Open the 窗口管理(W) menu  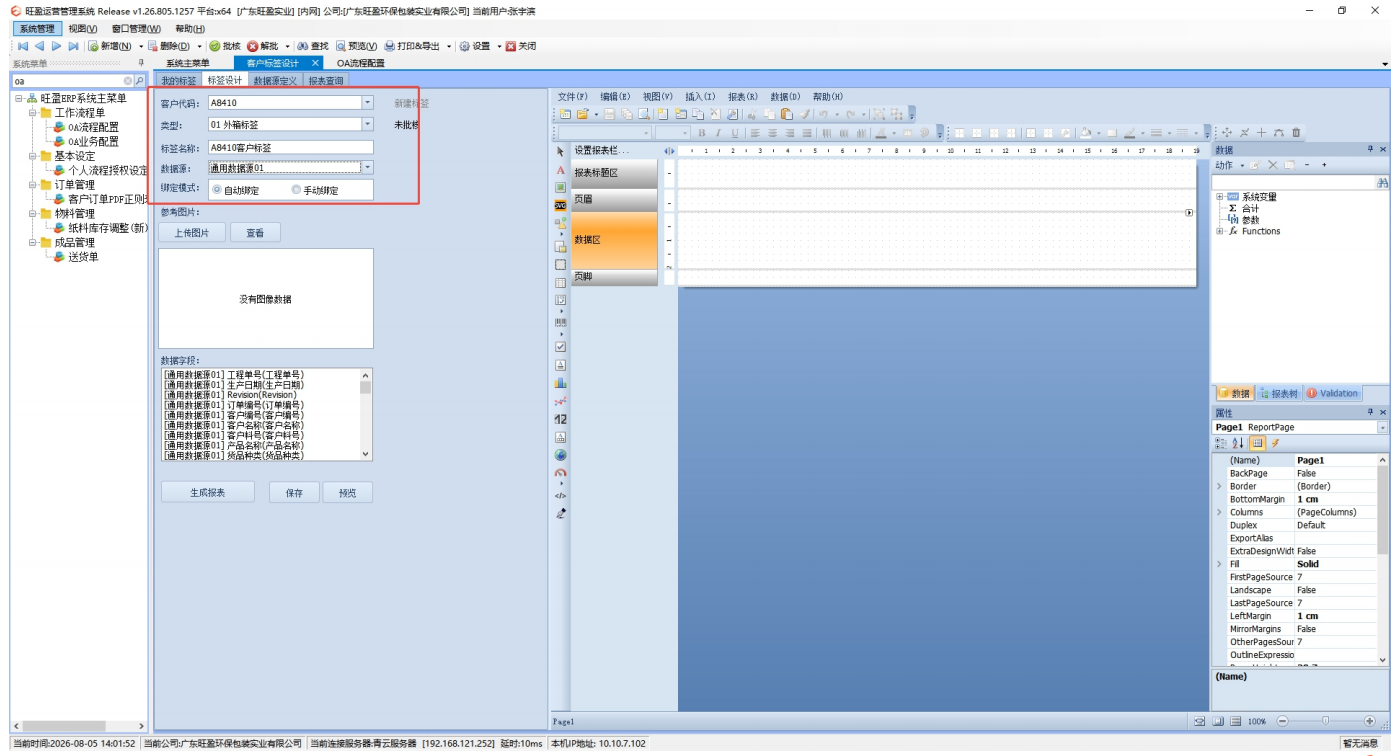136,29
